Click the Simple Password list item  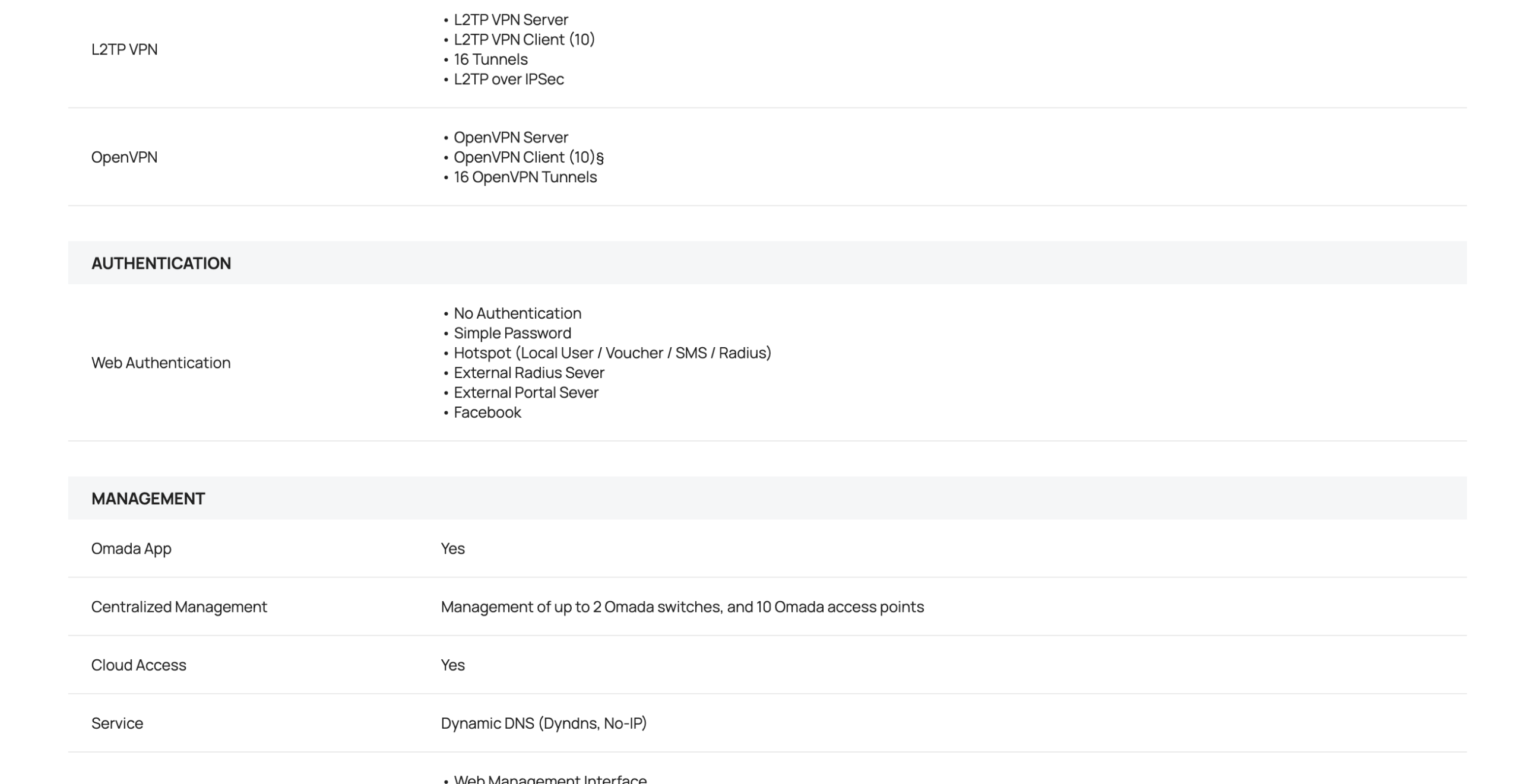[512, 333]
